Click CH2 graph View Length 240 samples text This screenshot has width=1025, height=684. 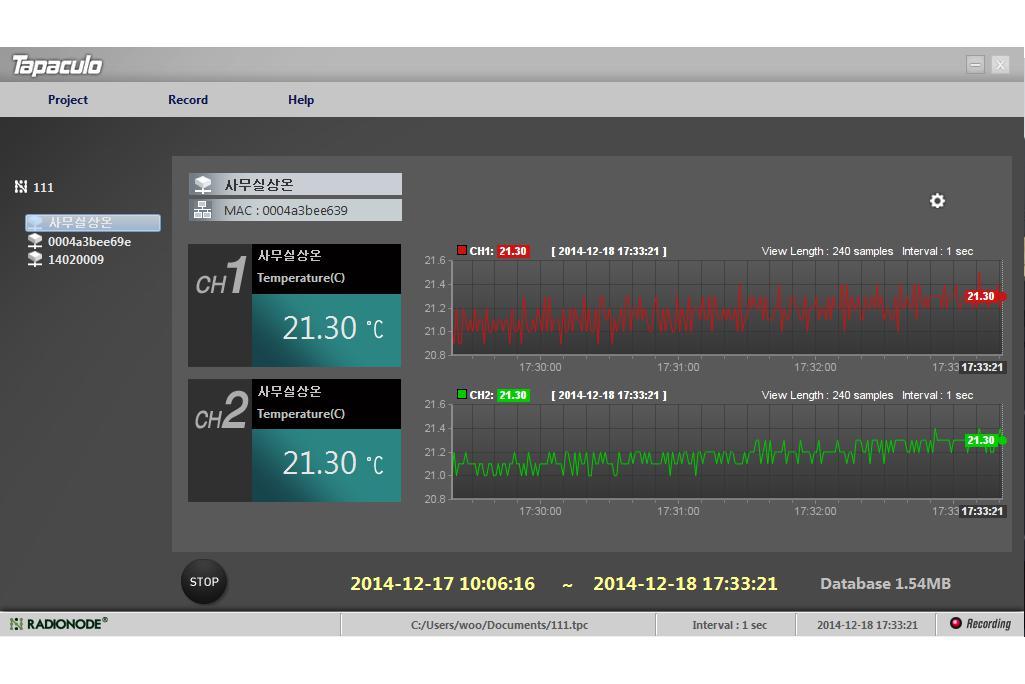827,395
